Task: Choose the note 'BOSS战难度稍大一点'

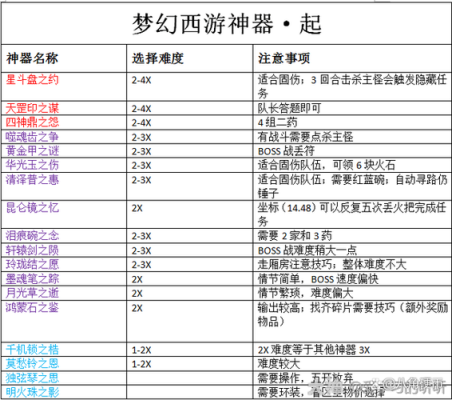Action: [307, 250]
